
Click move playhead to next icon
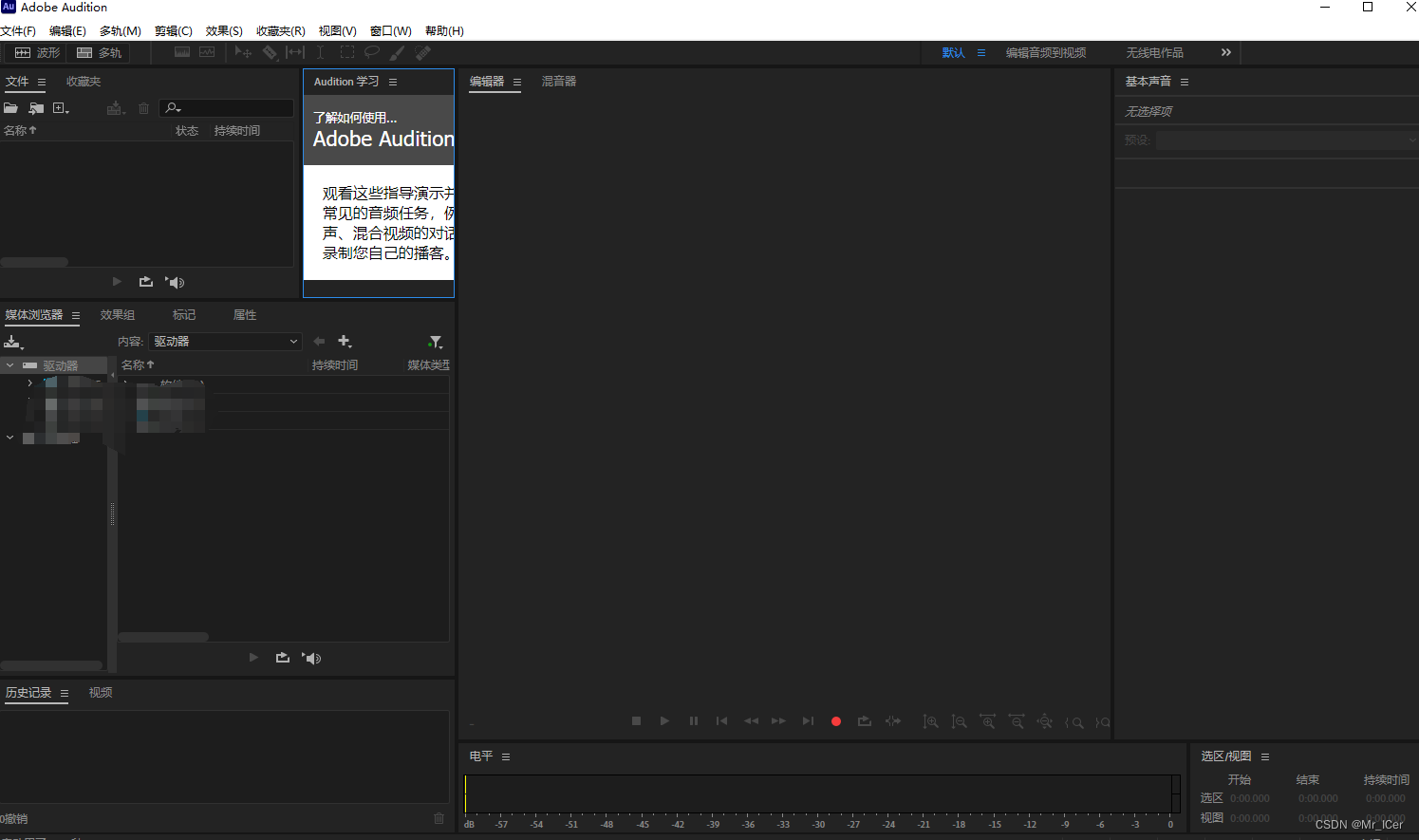(808, 721)
